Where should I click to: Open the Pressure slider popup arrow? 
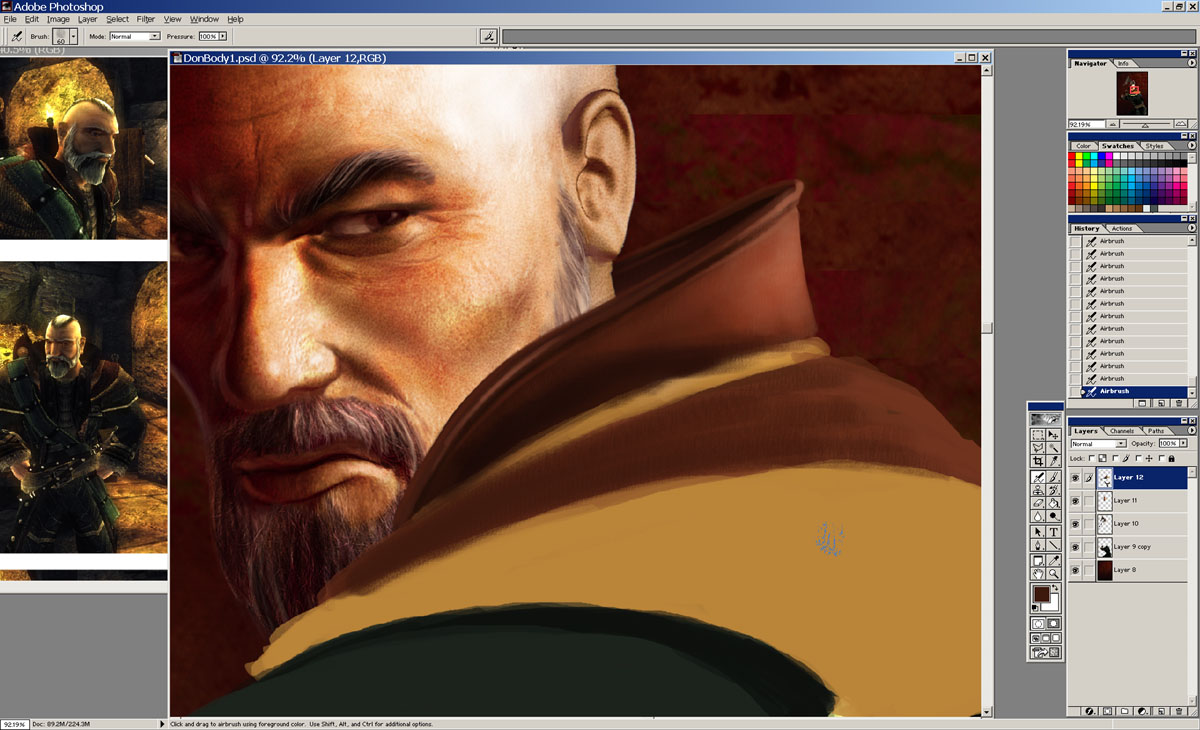222,36
